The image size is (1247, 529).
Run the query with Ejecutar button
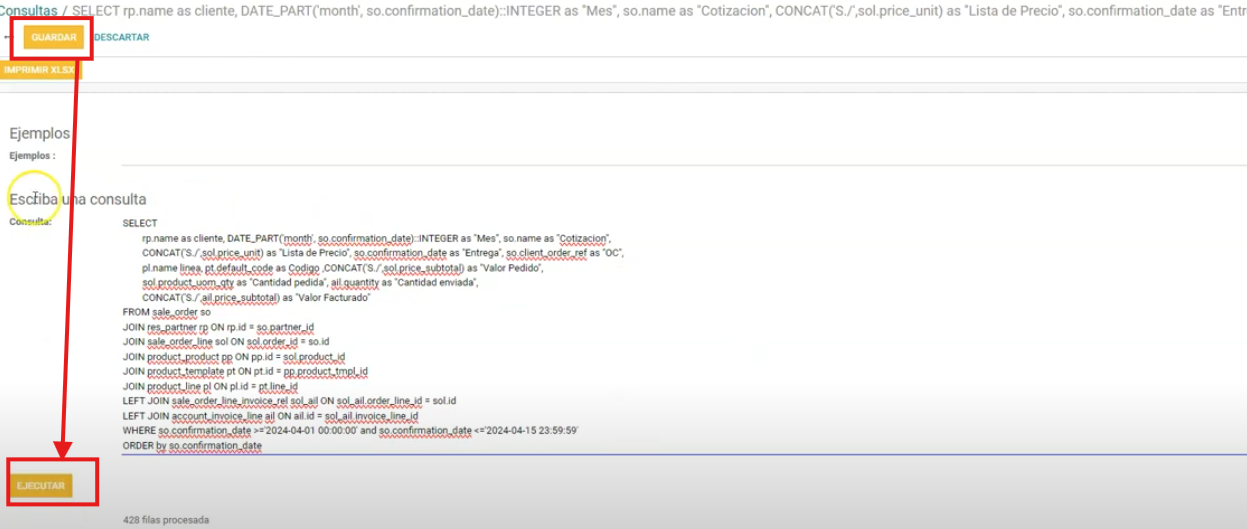pyautogui.click(x=41, y=485)
